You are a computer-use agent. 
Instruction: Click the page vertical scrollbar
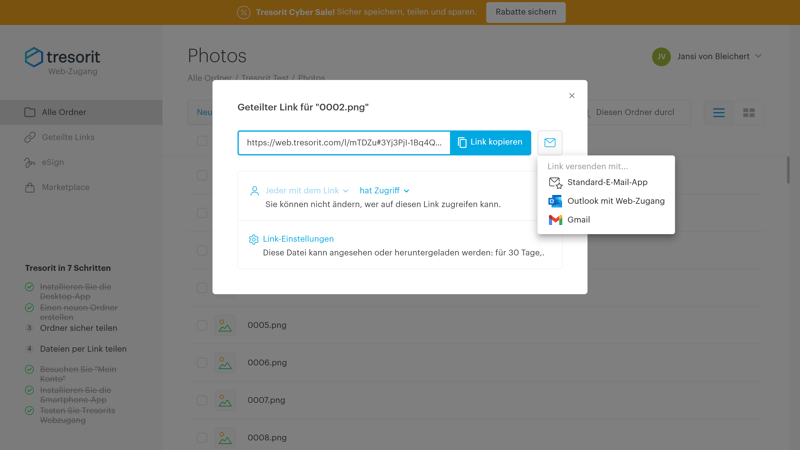tap(788, 170)
